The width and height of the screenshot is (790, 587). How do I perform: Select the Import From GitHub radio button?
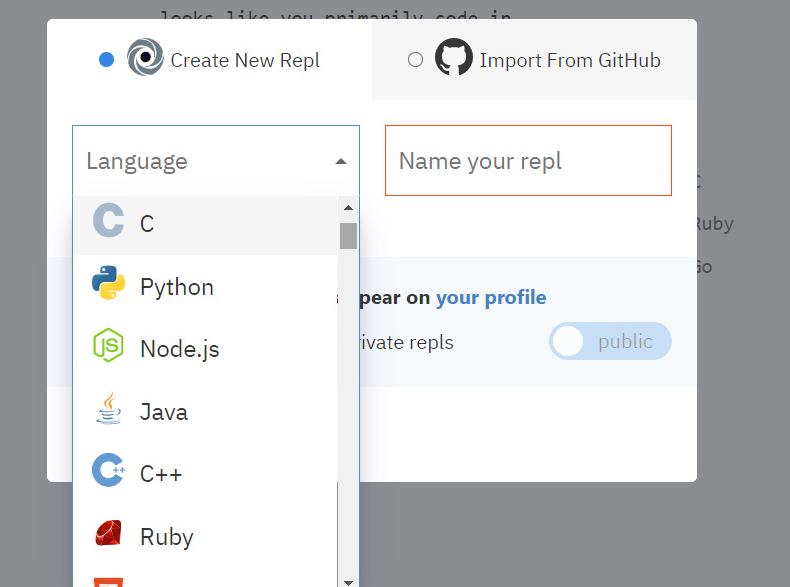point(415,59)
